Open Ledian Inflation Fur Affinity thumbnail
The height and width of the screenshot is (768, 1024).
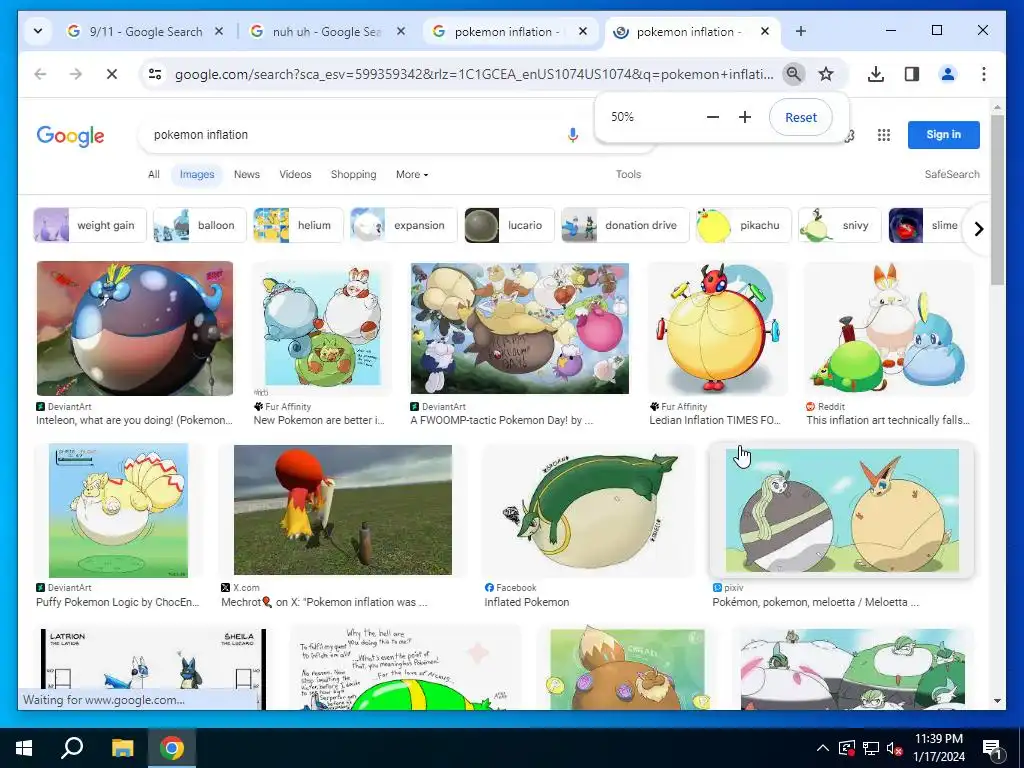pyautogui.click(x=717, y=328)
